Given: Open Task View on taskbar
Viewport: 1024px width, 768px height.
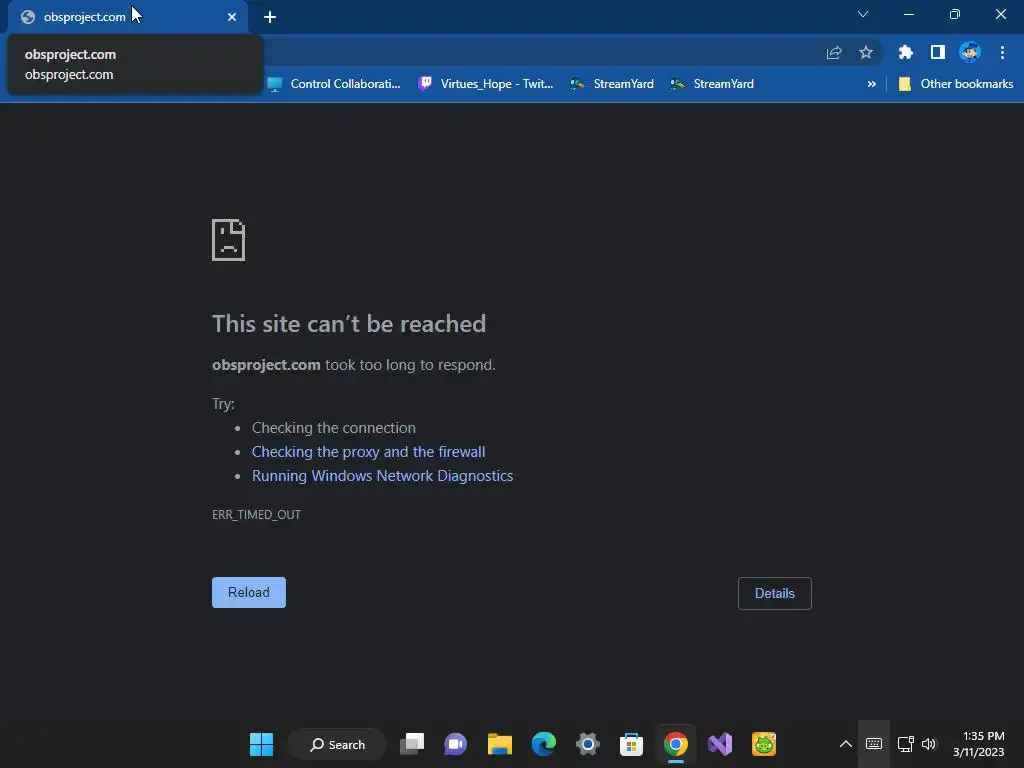Looking at the screenshot, I should 412,744.
